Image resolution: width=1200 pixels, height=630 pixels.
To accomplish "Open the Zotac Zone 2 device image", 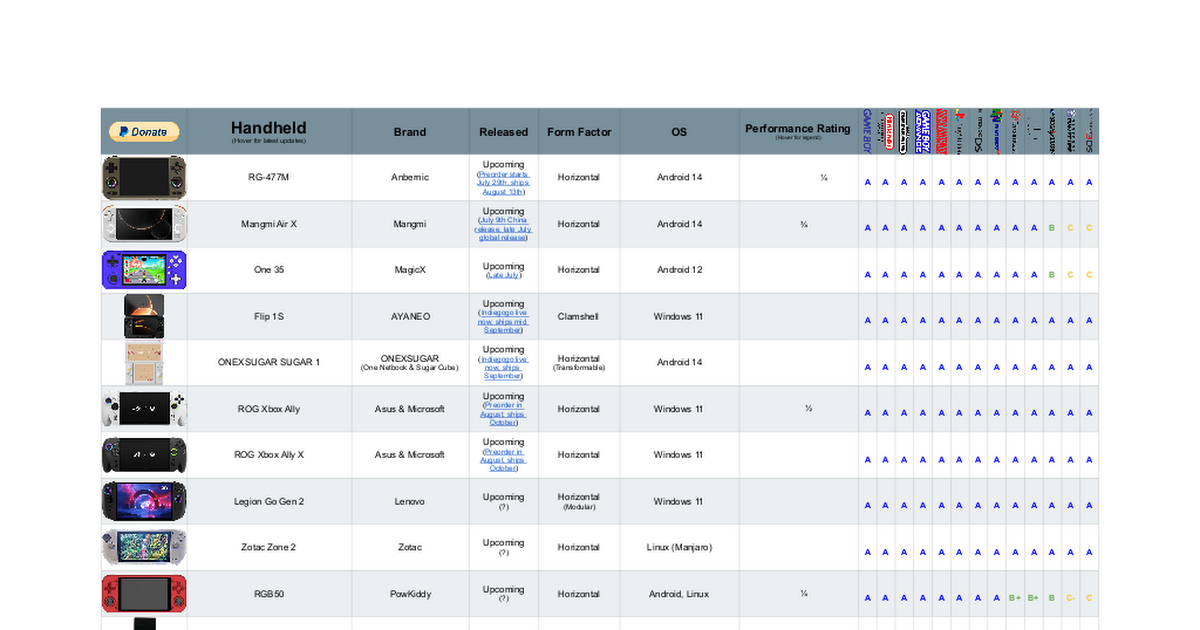I will [144, 547].
